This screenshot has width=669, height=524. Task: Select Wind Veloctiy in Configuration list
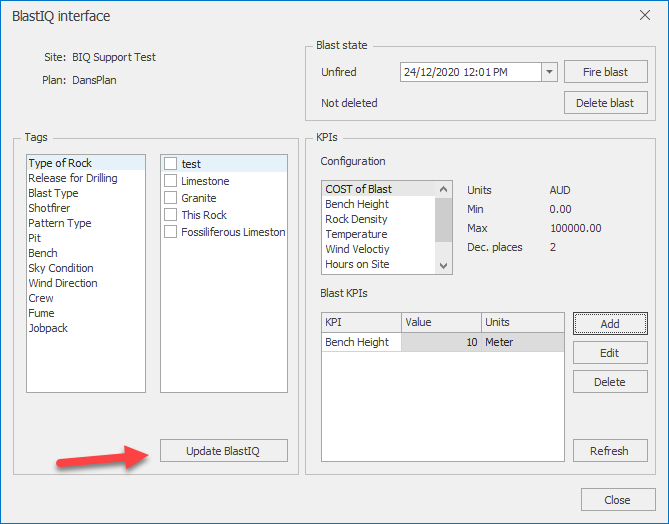point(378,249)
